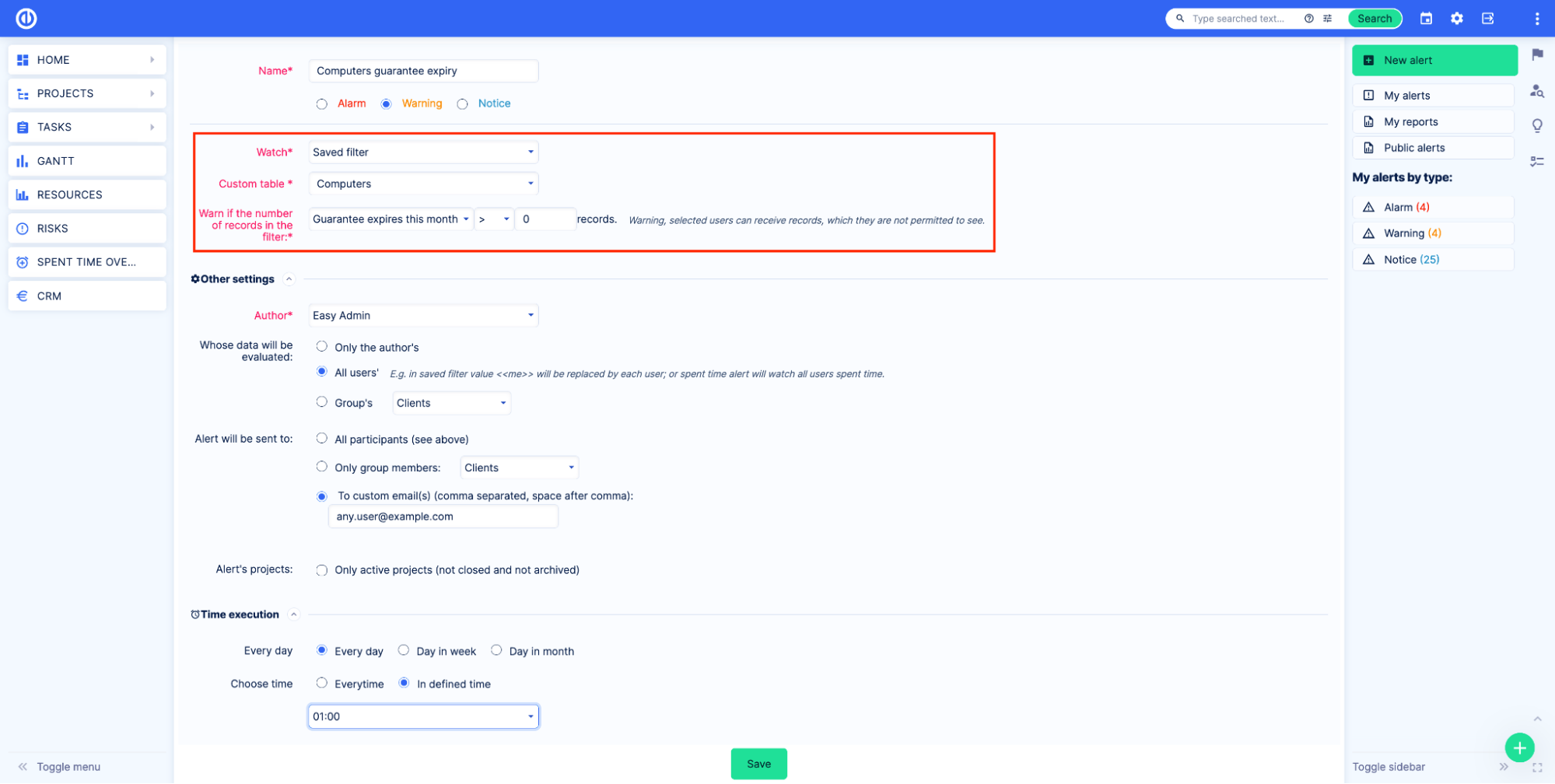
Task: Click the flag icon in right sidebar
Action: tap(1537, 54)
